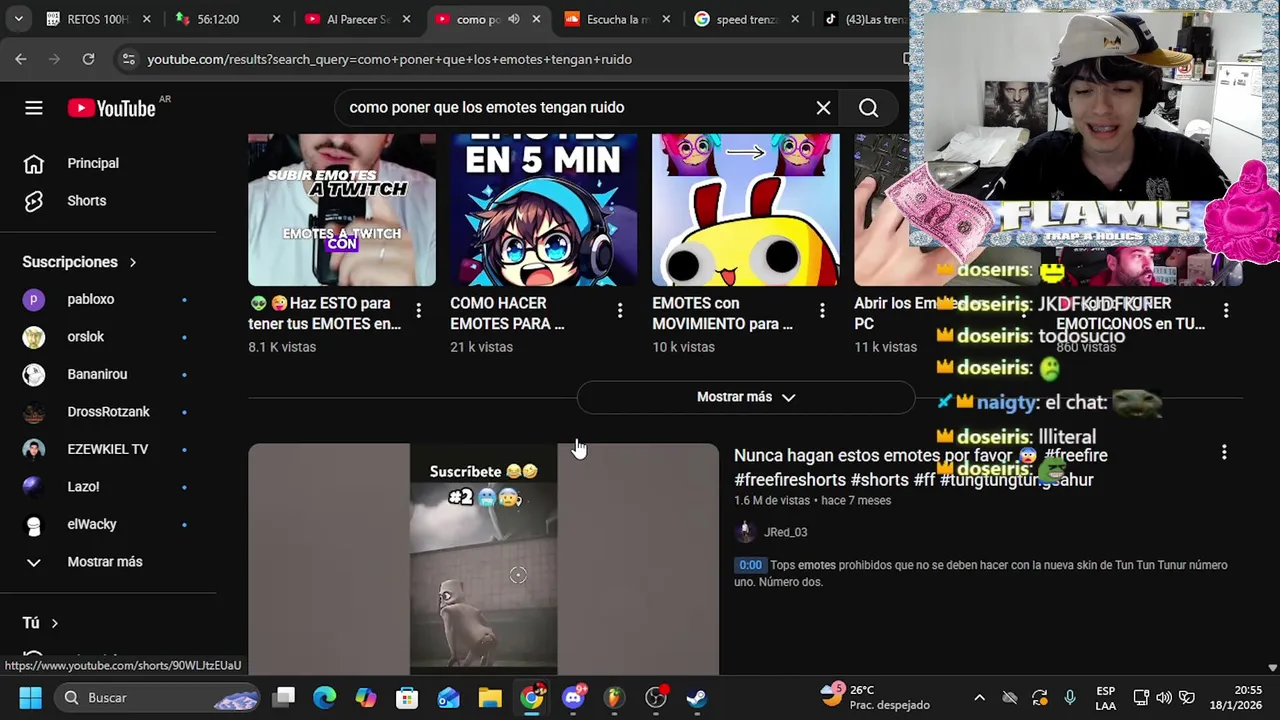
Task: Reload the page with refresh icon
Action: (x=88, y=59)
